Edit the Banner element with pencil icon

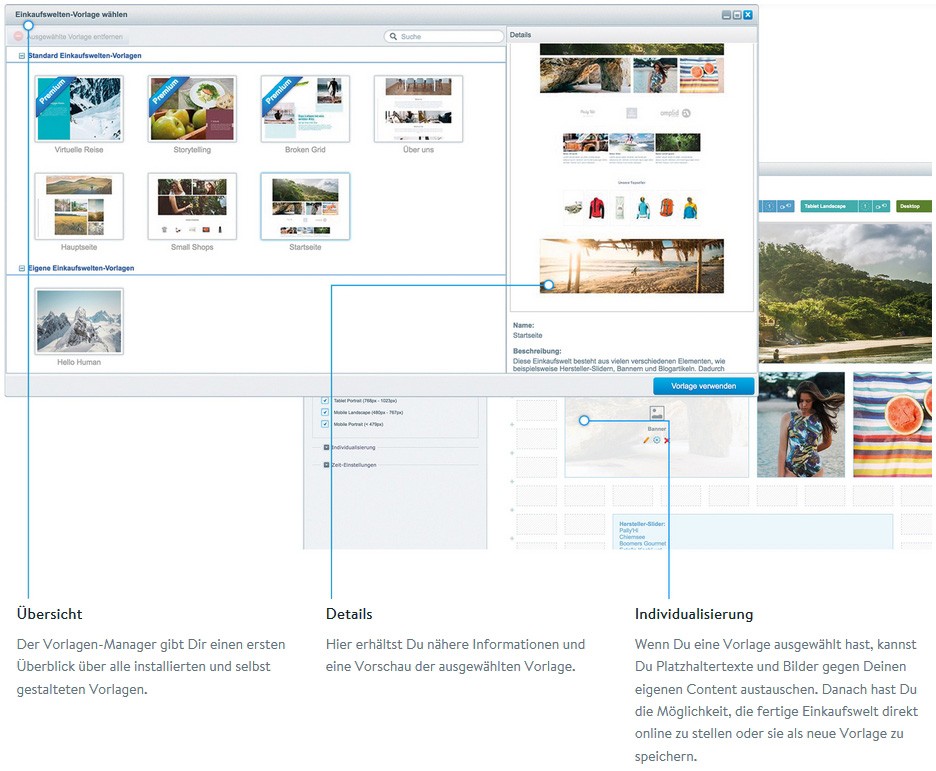pos(646,440)
